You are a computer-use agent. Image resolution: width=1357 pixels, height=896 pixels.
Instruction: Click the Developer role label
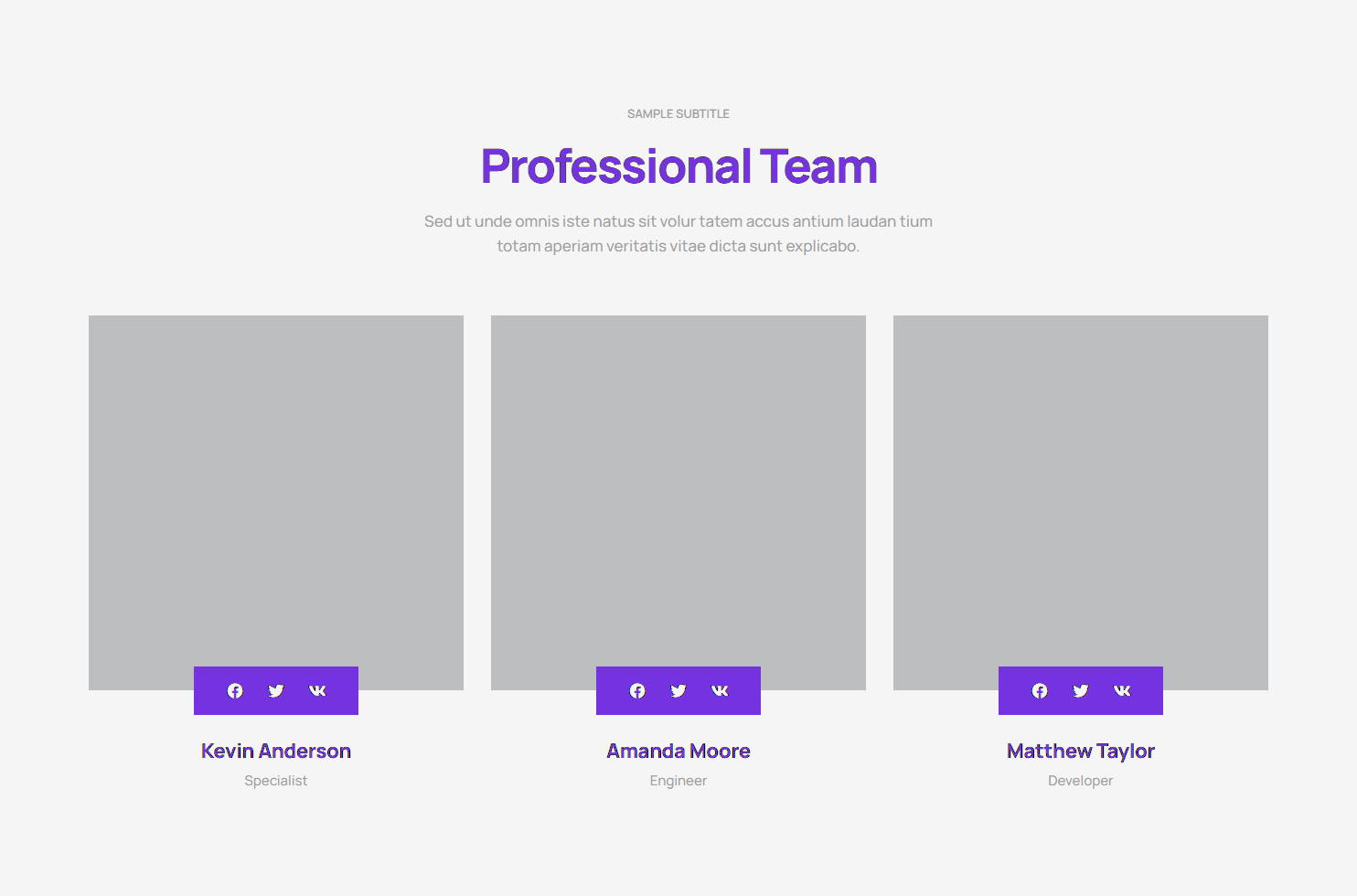pyautogui.click(x=1081, y=781)
